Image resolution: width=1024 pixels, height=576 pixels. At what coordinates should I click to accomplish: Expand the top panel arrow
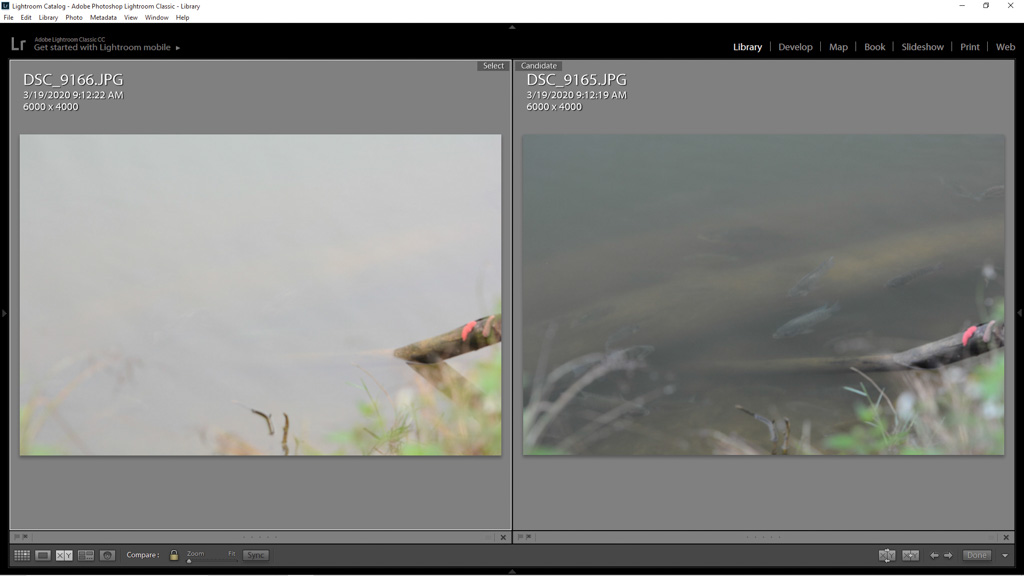(x=512, y=27)
